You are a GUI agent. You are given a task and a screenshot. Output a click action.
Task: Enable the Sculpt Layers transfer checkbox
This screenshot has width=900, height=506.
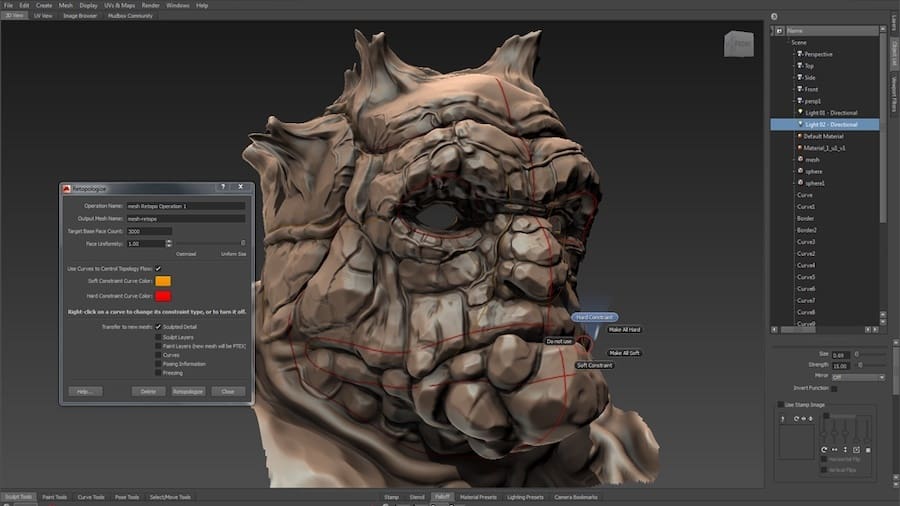tap(158, 337)
